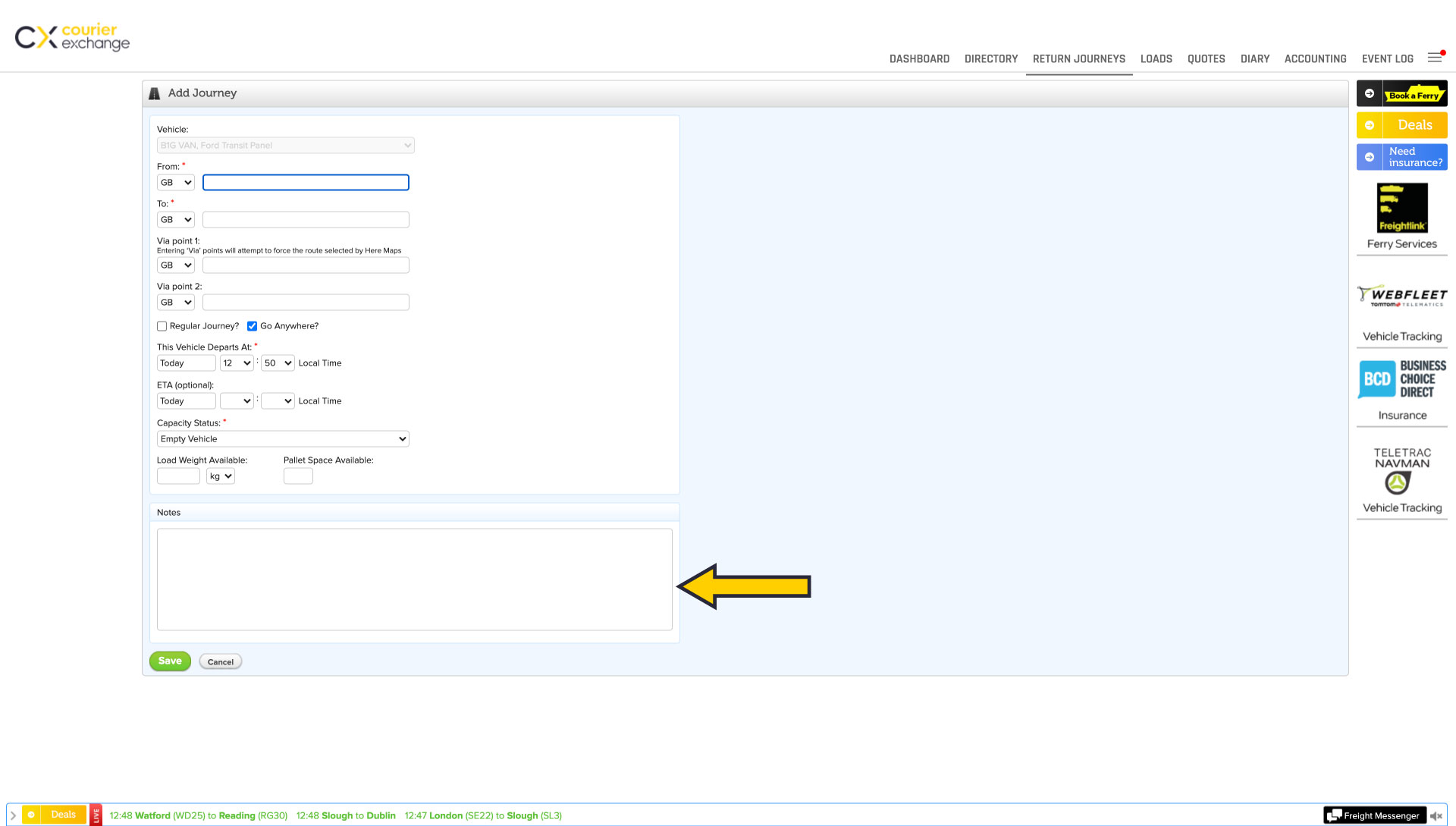
Task: Click the Courier Exchange logo
Action: pyautogui.click(x=72, y=36)
